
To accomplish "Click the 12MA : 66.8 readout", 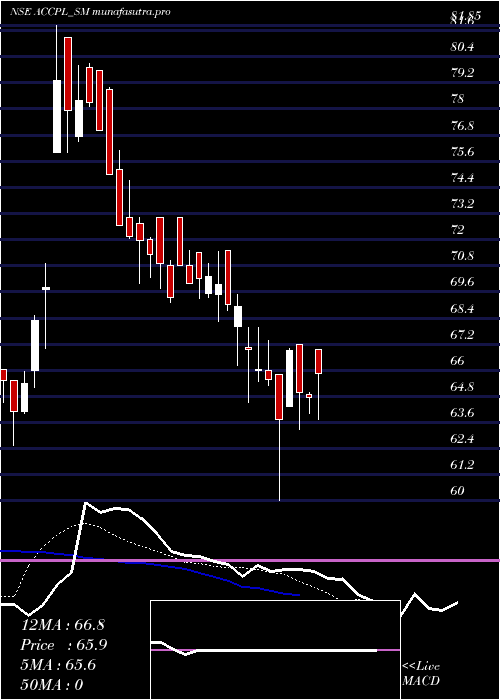I will coord(63,625).
